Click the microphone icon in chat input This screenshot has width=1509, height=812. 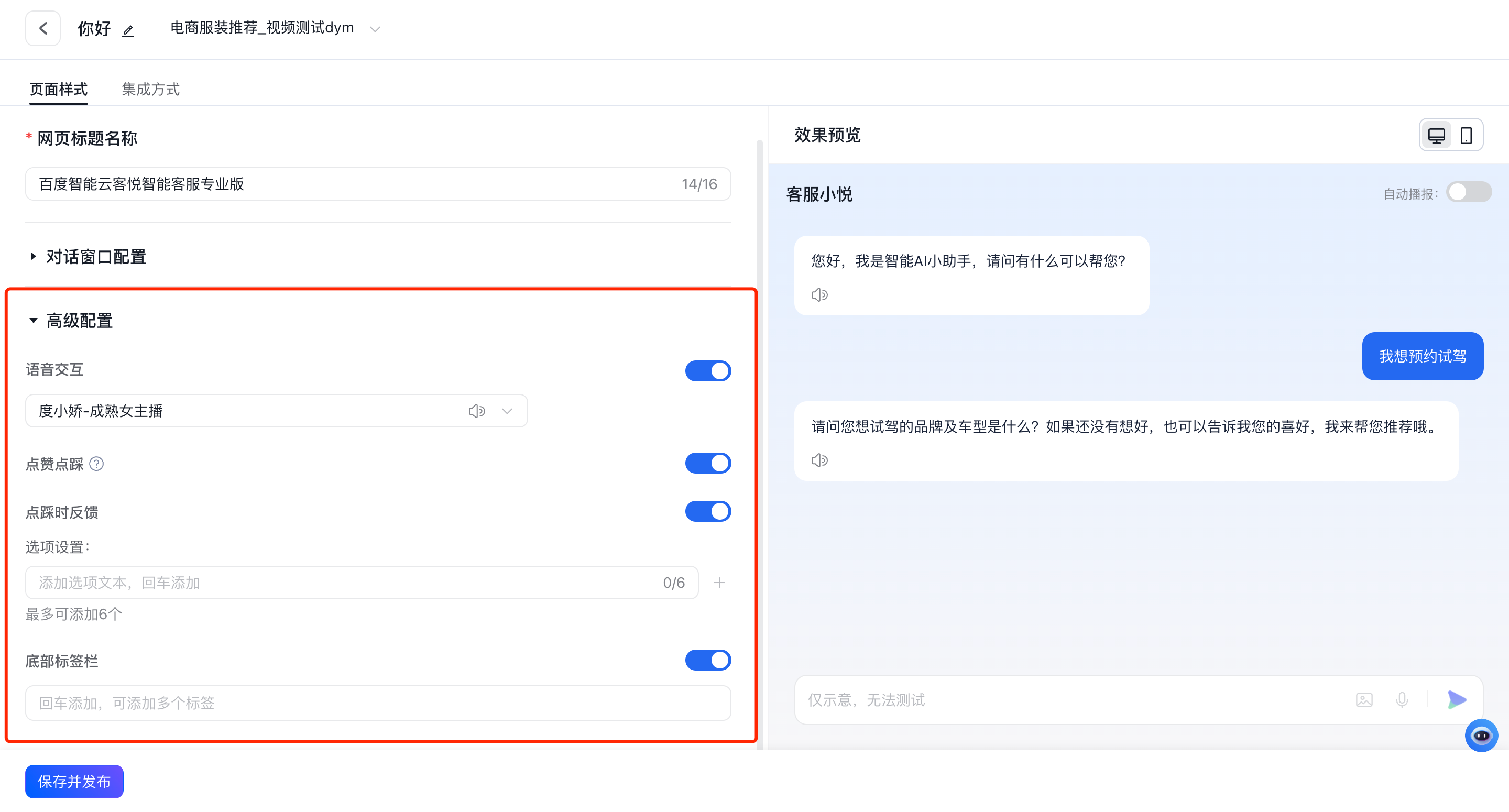1402,699
